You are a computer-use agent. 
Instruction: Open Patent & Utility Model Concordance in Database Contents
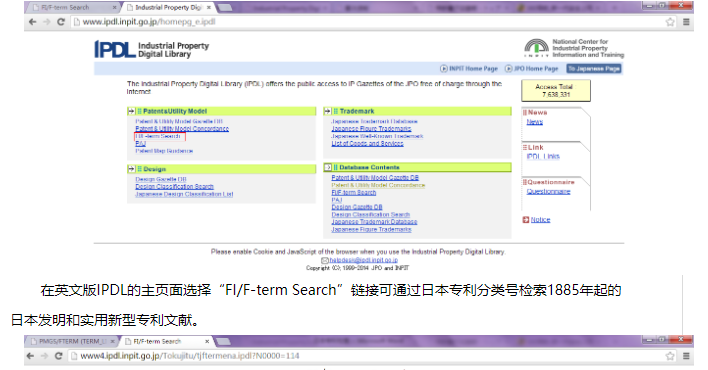click(x=378, y=185)
